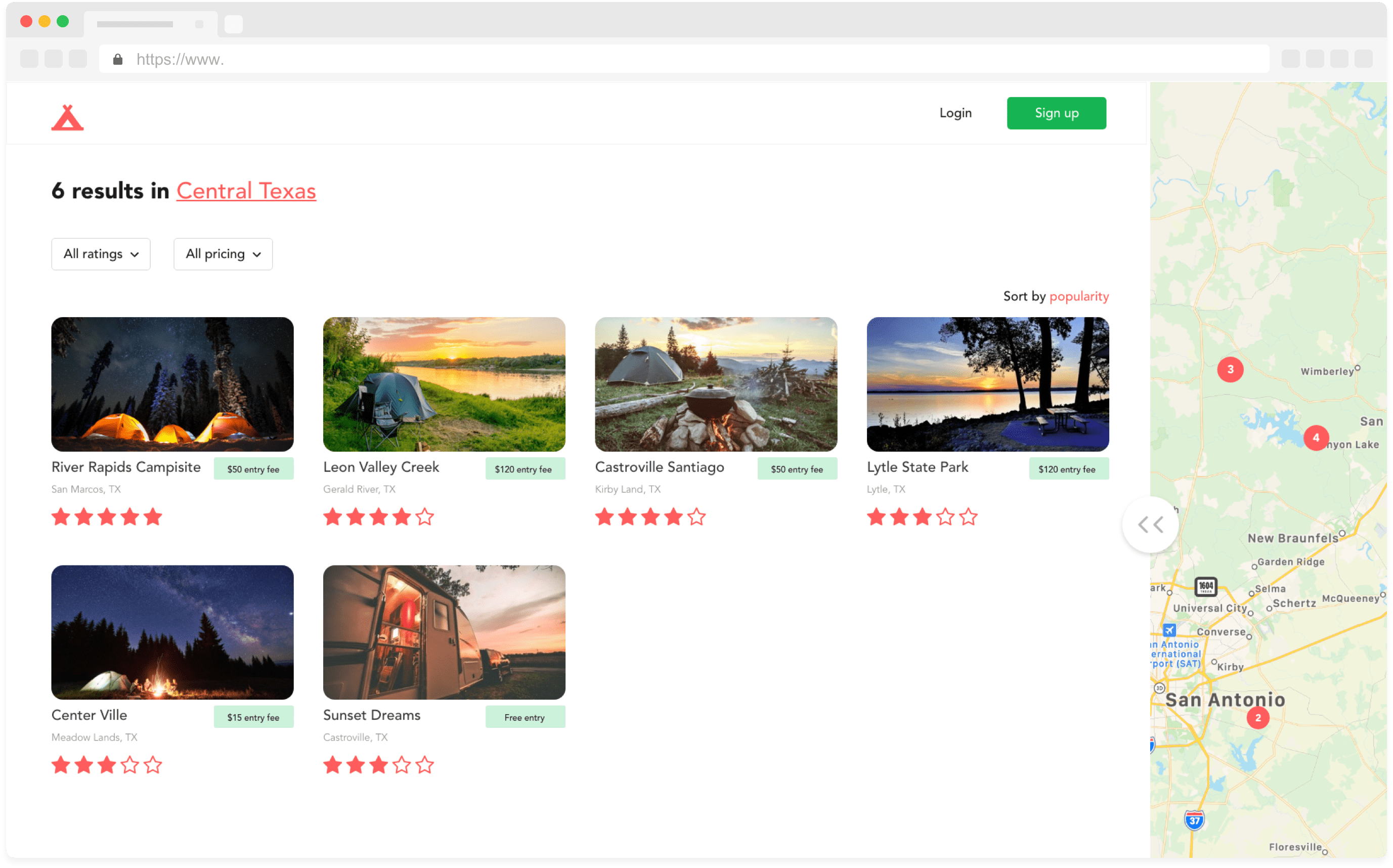1393x868 pixels.
Task: Close the current browser tab
Action: [199, 24]
